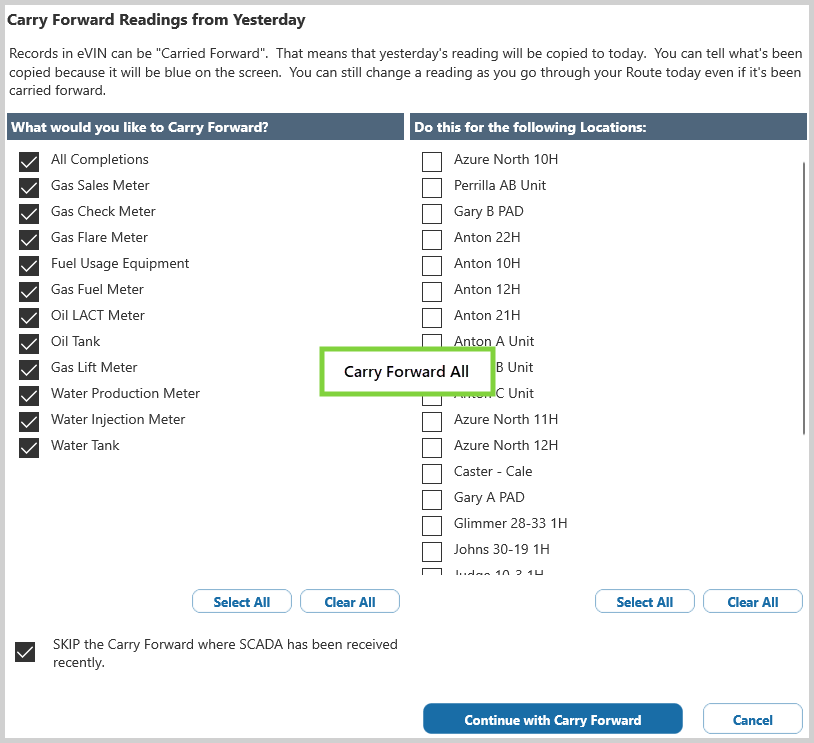Screen dimensions: 814x743
Task: Check the Gary B PAD location
Action: pyautogui.click(x=432, y=213)
